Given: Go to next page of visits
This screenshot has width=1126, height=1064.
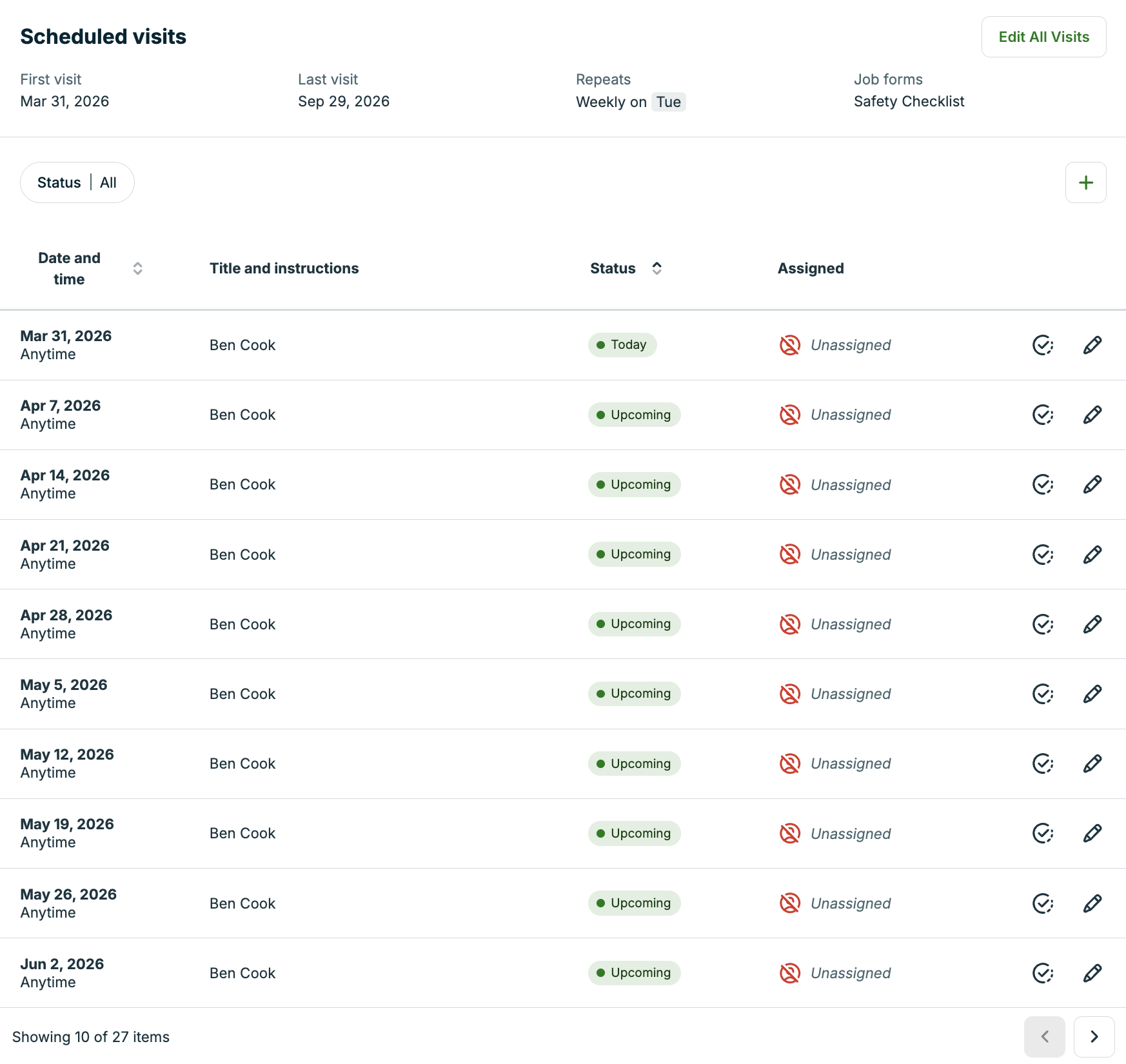Looking at the screenshot, I should click(x=1094, y=1036).
